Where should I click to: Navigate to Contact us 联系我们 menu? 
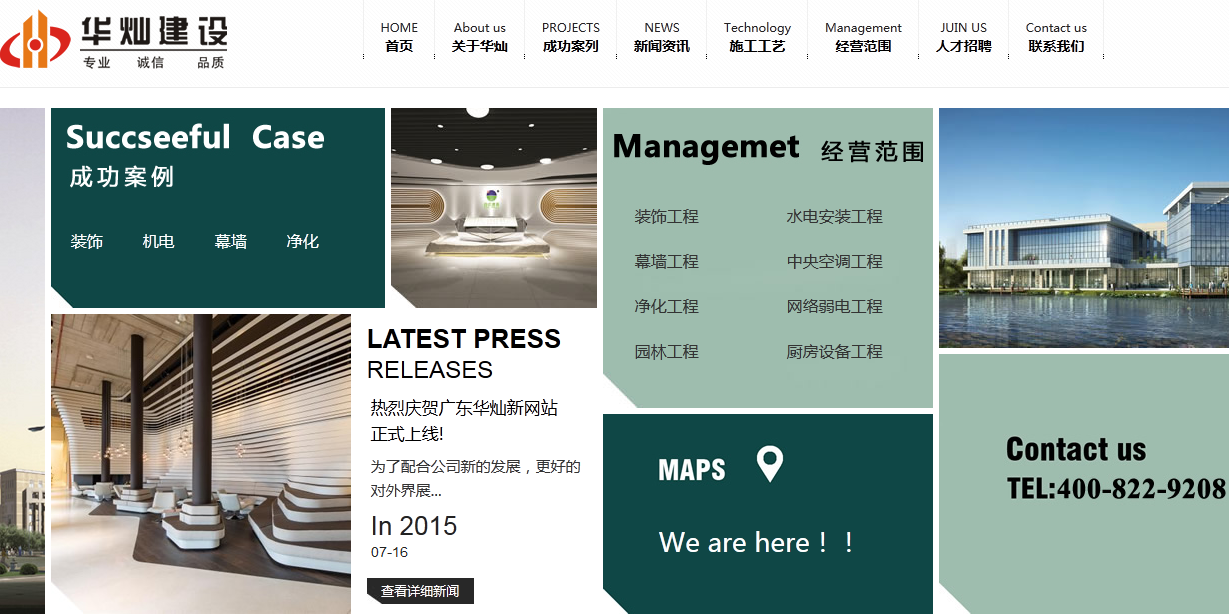pos(1055,37)
